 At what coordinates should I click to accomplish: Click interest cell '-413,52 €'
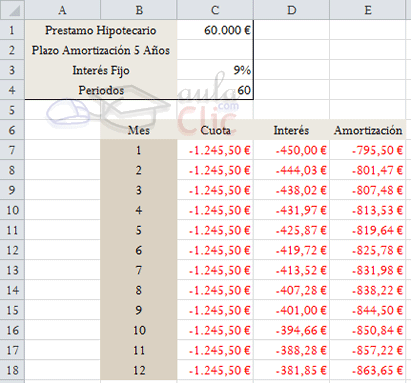click(291, 270)
